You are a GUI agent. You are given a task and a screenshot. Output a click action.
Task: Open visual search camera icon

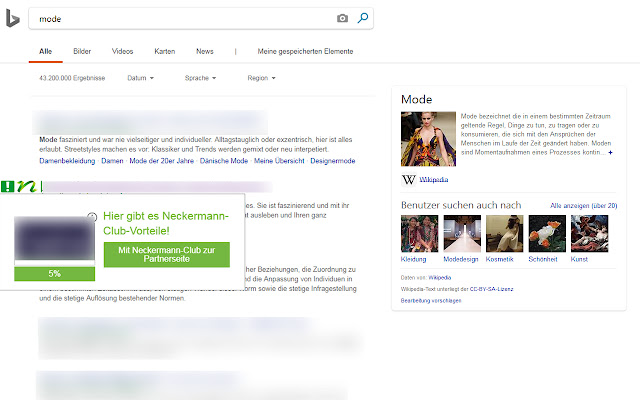tap(342, 18)
